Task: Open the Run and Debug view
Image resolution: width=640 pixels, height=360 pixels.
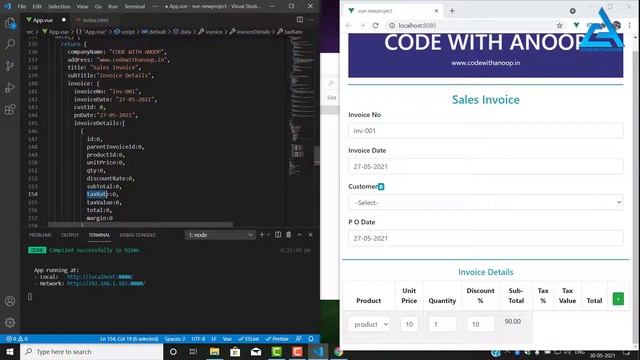Action: pos(10,87)
